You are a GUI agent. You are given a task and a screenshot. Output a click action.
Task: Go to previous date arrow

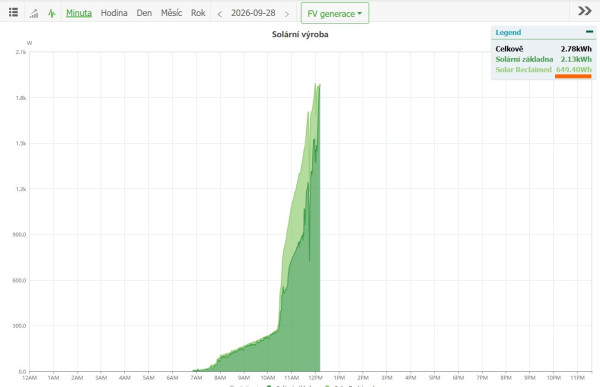pyautogui.click(x=220, y=14)
